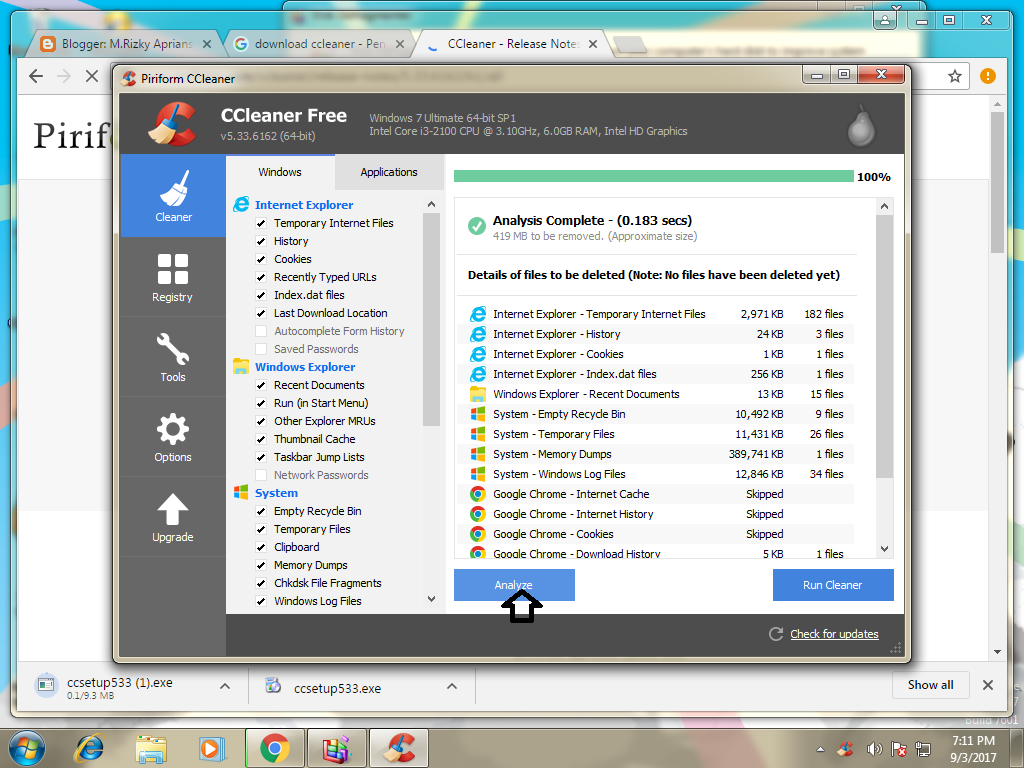Click the results pane vertical scrollbar
The width and height of the screenshot is (1024, 768).
click(x=884, y=346)
